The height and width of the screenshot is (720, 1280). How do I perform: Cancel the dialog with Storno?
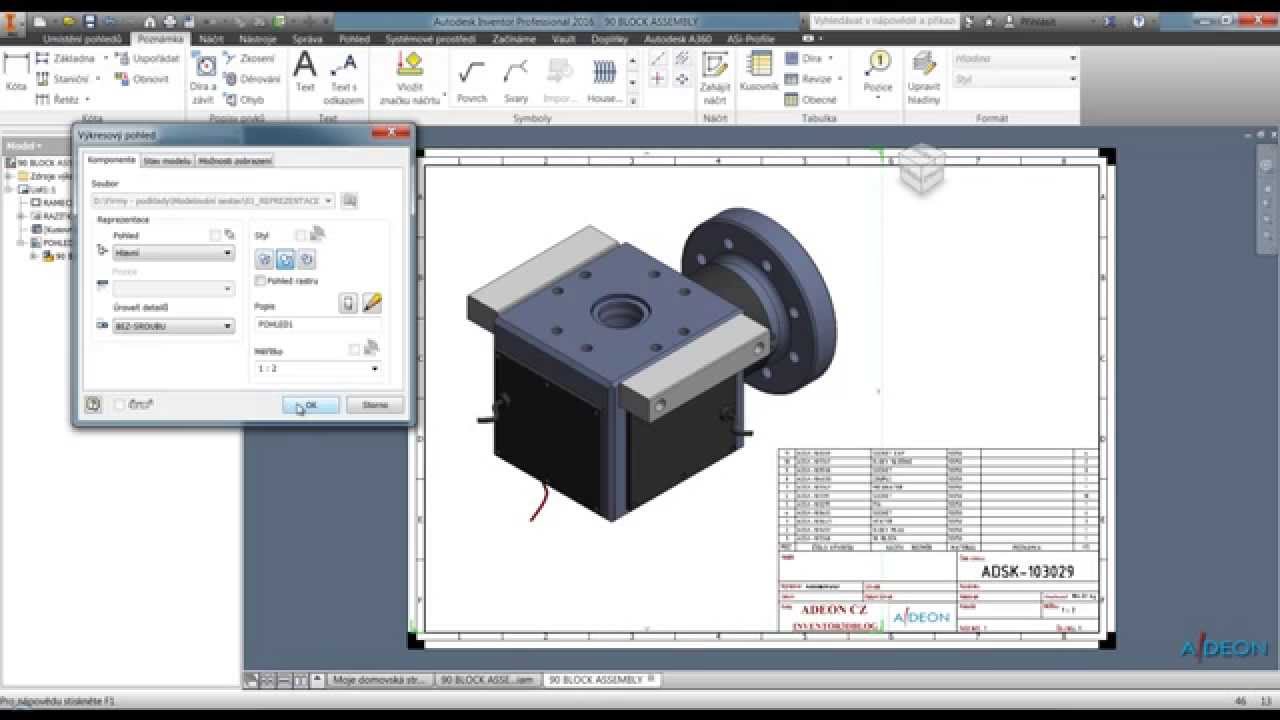coord(375,405)
